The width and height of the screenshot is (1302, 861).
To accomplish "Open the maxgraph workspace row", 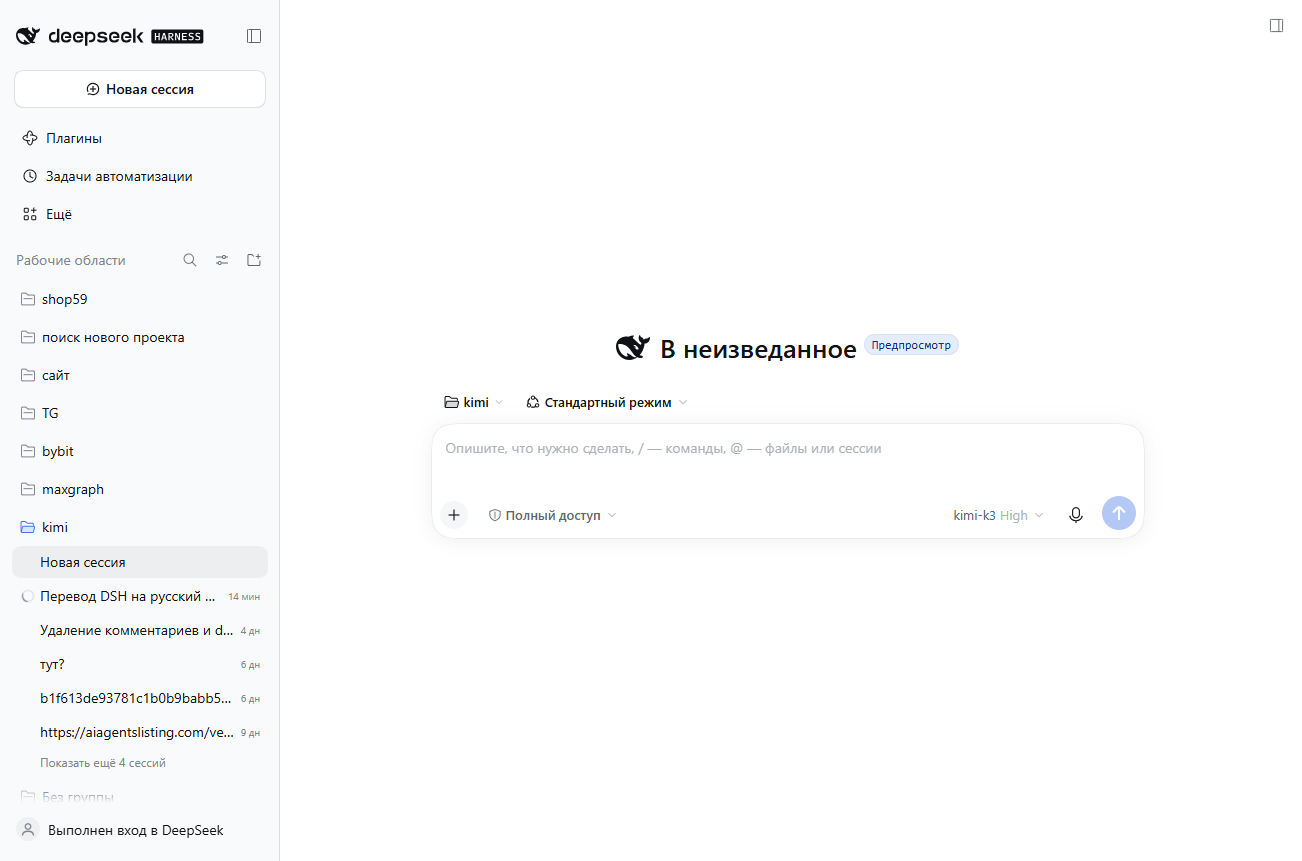I will tap(140, 489).
